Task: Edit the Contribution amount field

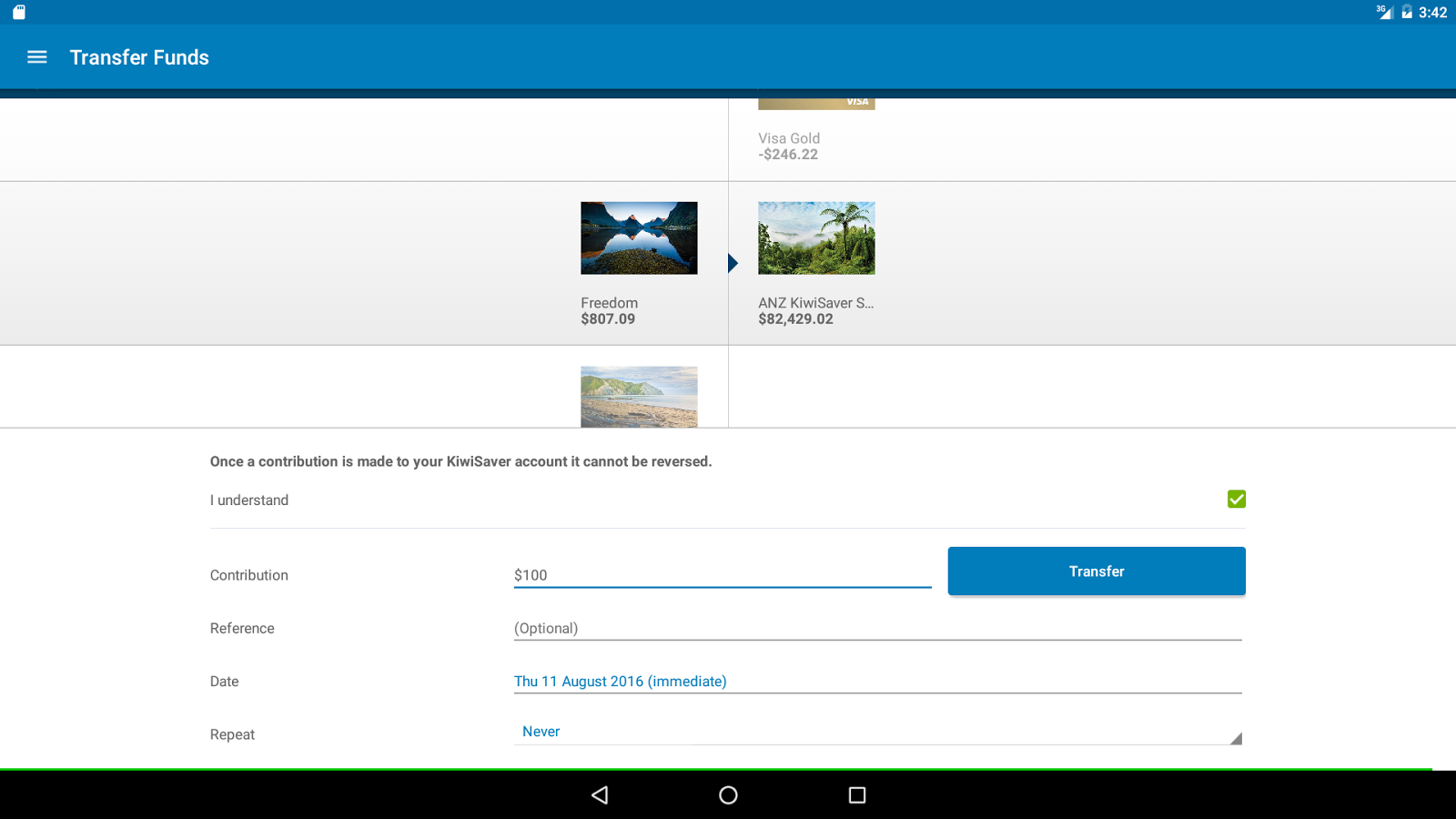Action: pyautogui.click(x=723, y=575)
